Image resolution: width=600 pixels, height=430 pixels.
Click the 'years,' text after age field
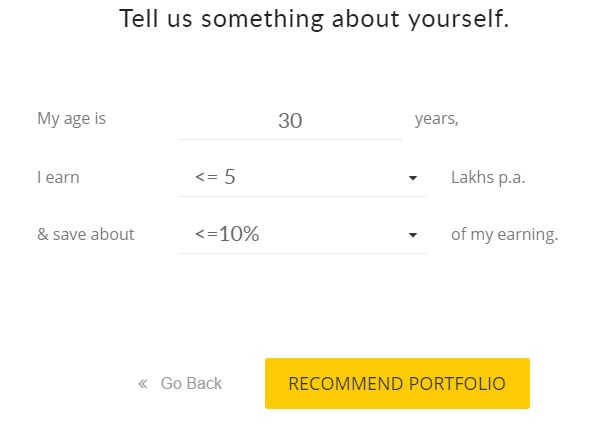pos(437,119)
